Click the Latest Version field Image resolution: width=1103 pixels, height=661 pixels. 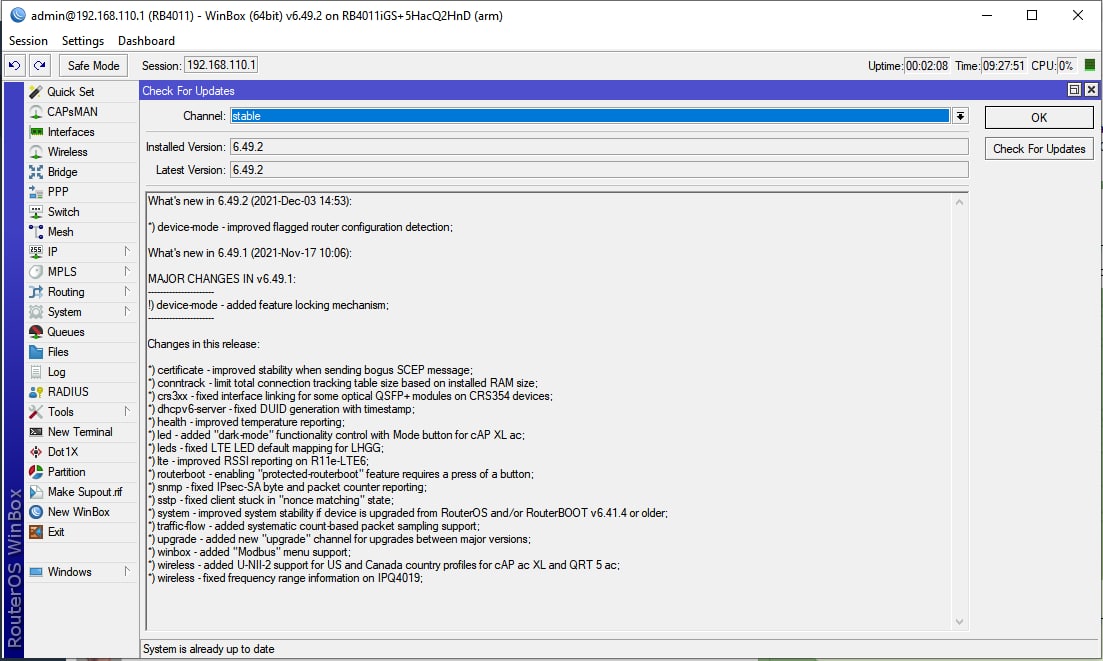(599, 170)
